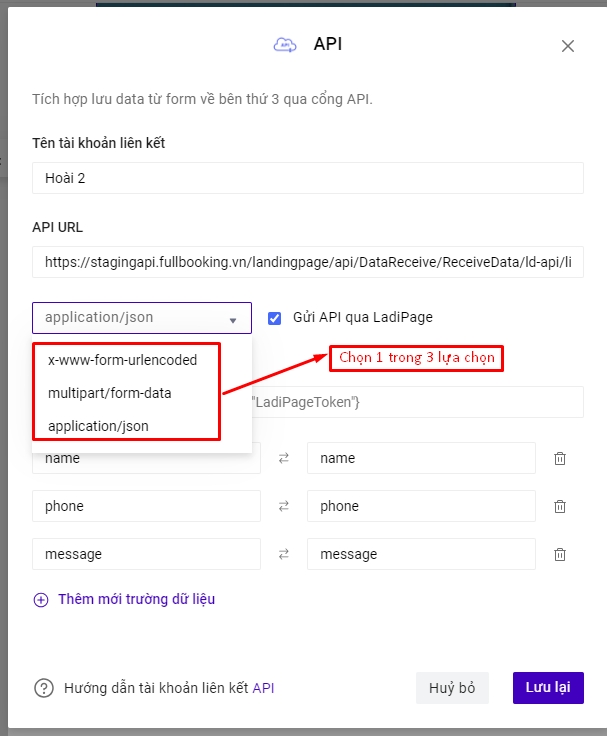
Task: Pick application/json from the dropdown list
Action: click(98, 426)
